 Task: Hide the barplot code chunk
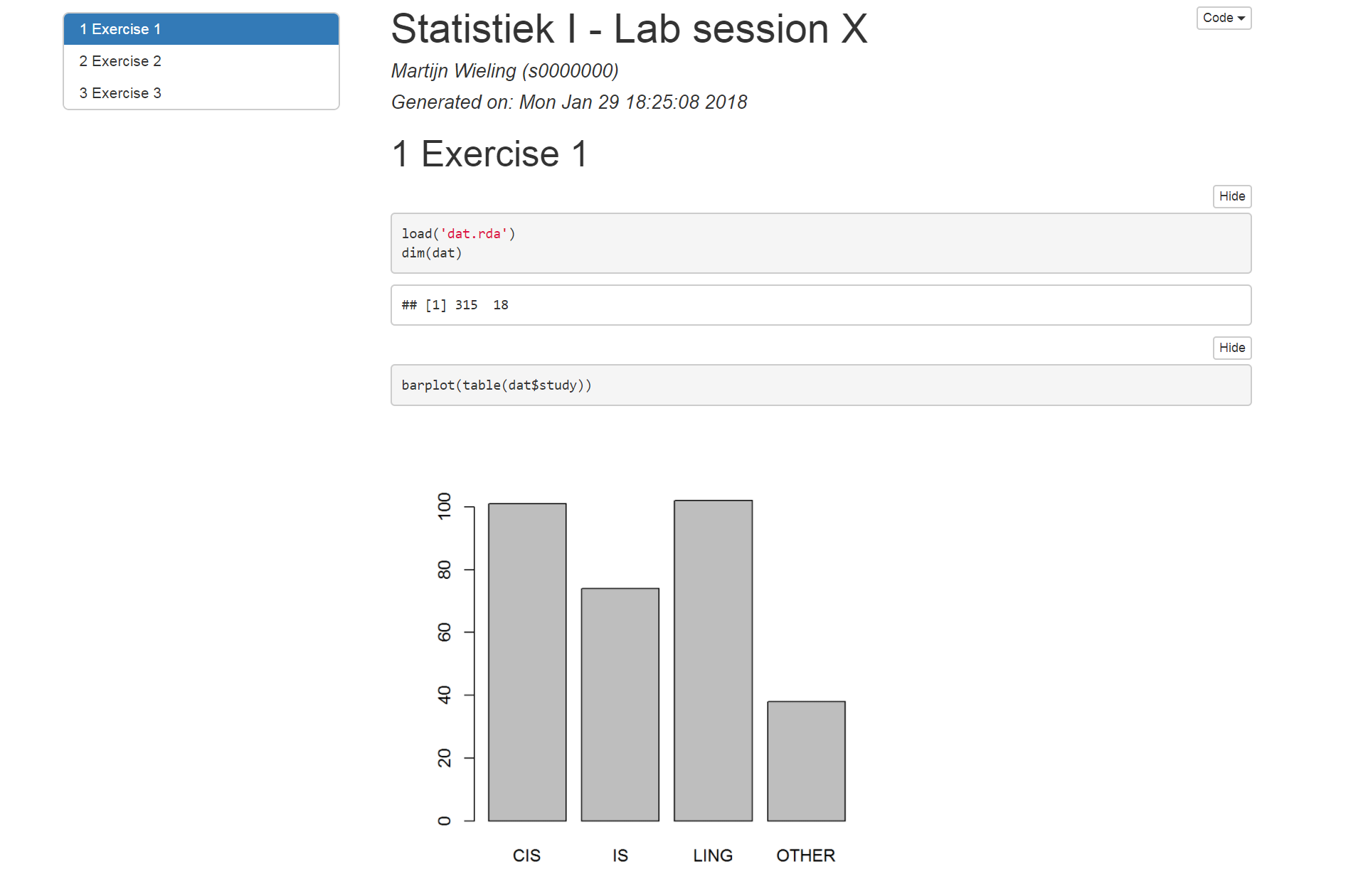[1231, 348]
